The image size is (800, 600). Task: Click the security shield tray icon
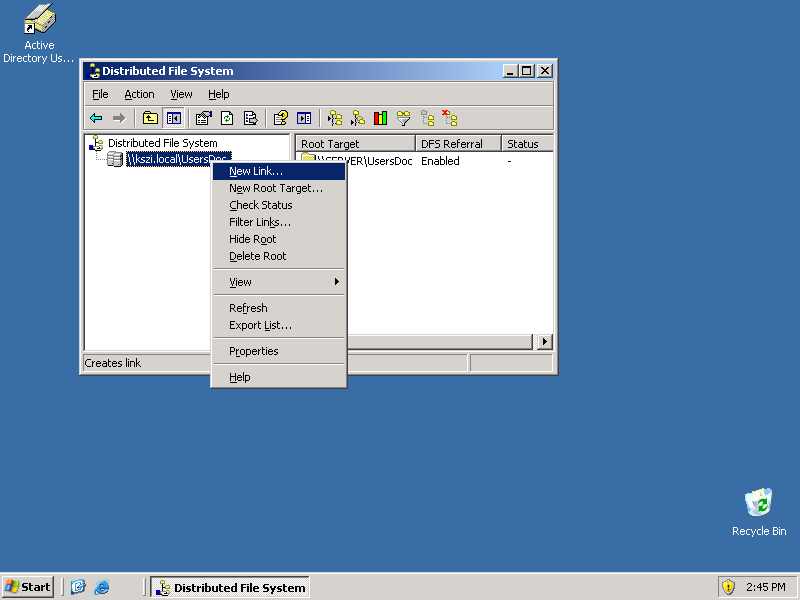728,587
